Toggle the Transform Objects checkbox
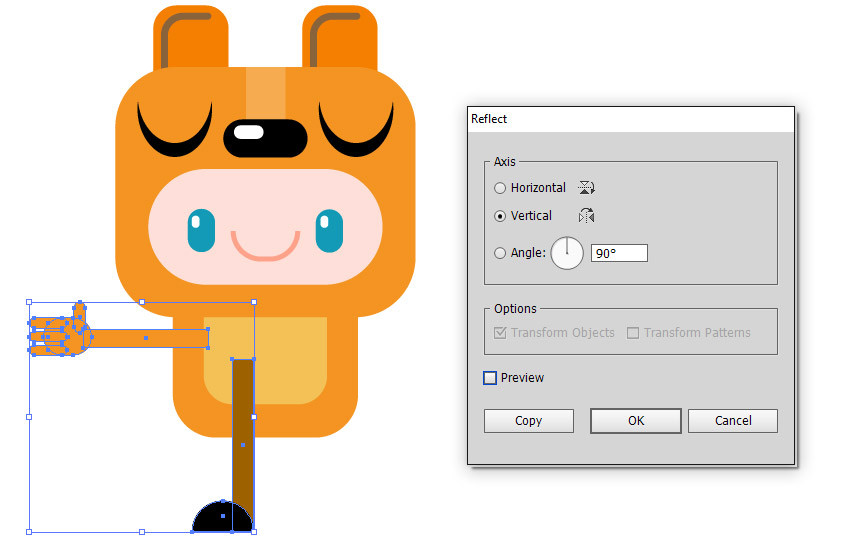 (500, 333)
